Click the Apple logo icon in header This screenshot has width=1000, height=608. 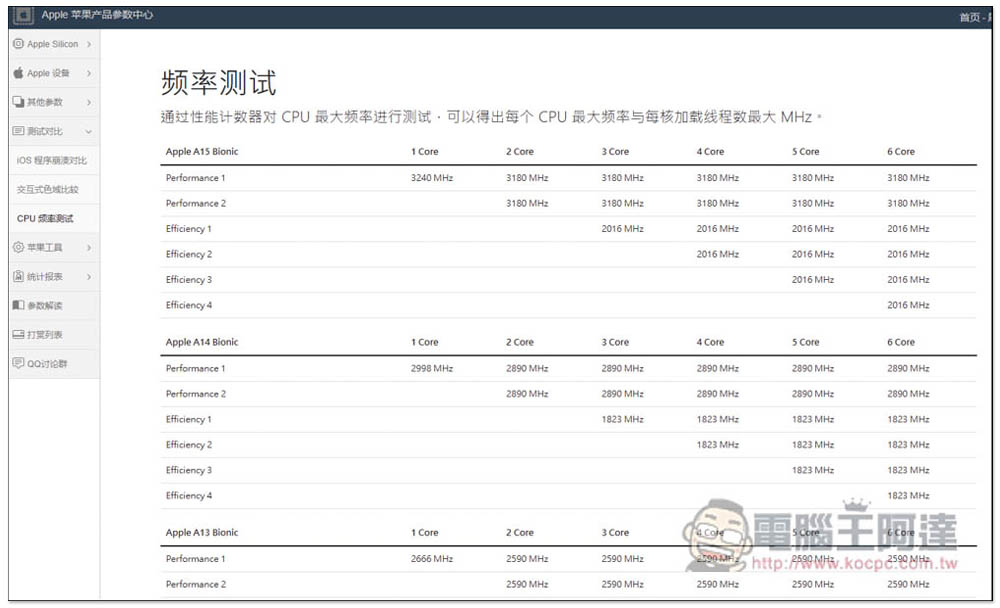pos(24,16)
